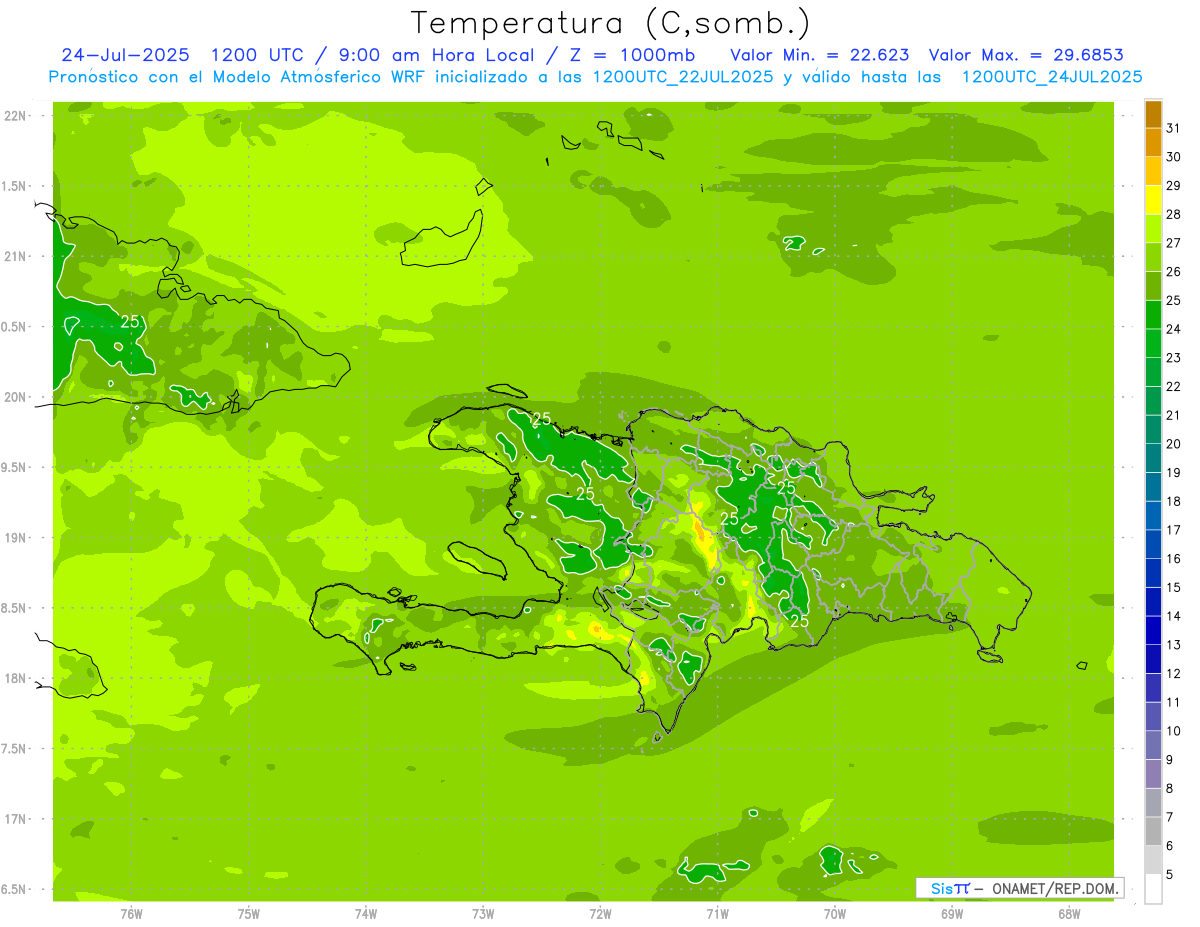1200x927 pixels.
Task: Click the 76W longitude axis label
Action: [x=131, y=914]
